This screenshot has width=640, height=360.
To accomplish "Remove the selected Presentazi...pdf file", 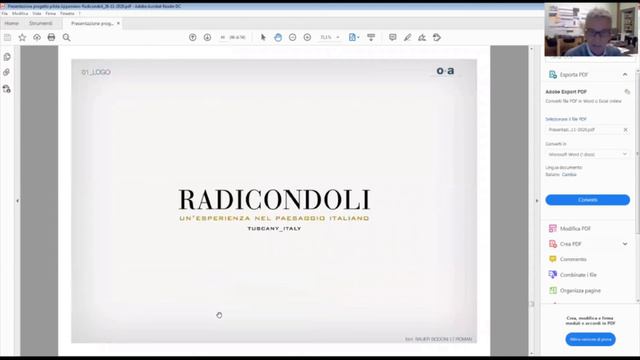I will pos(625,130).
